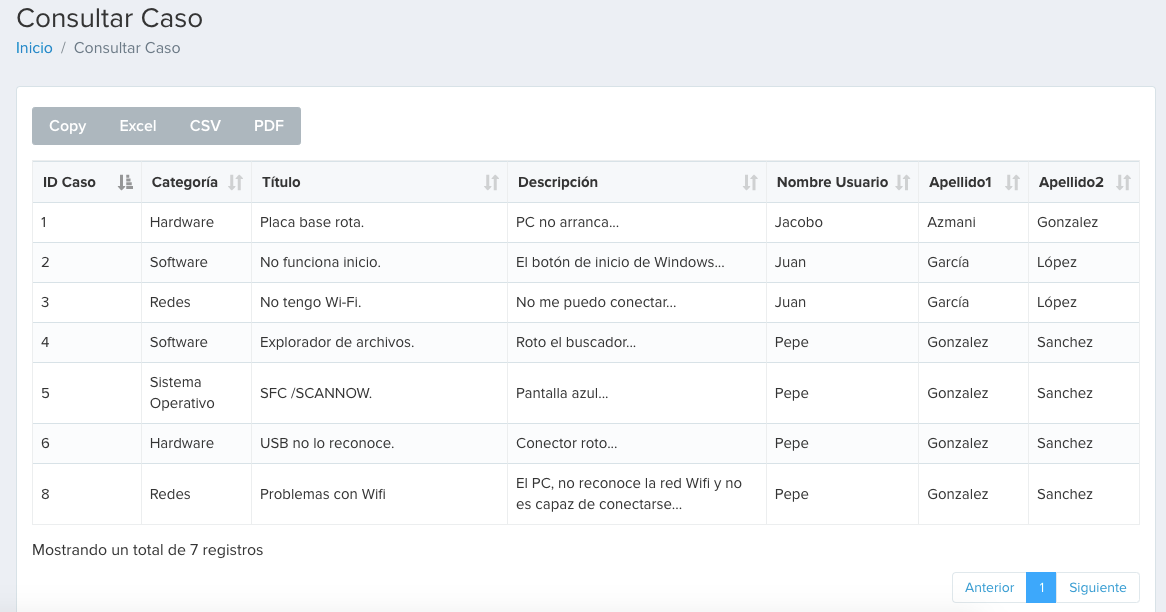This screenshot has width=1166, height=612.
Task: Click the sort icon on the Título column
Action: pos(489,182)
